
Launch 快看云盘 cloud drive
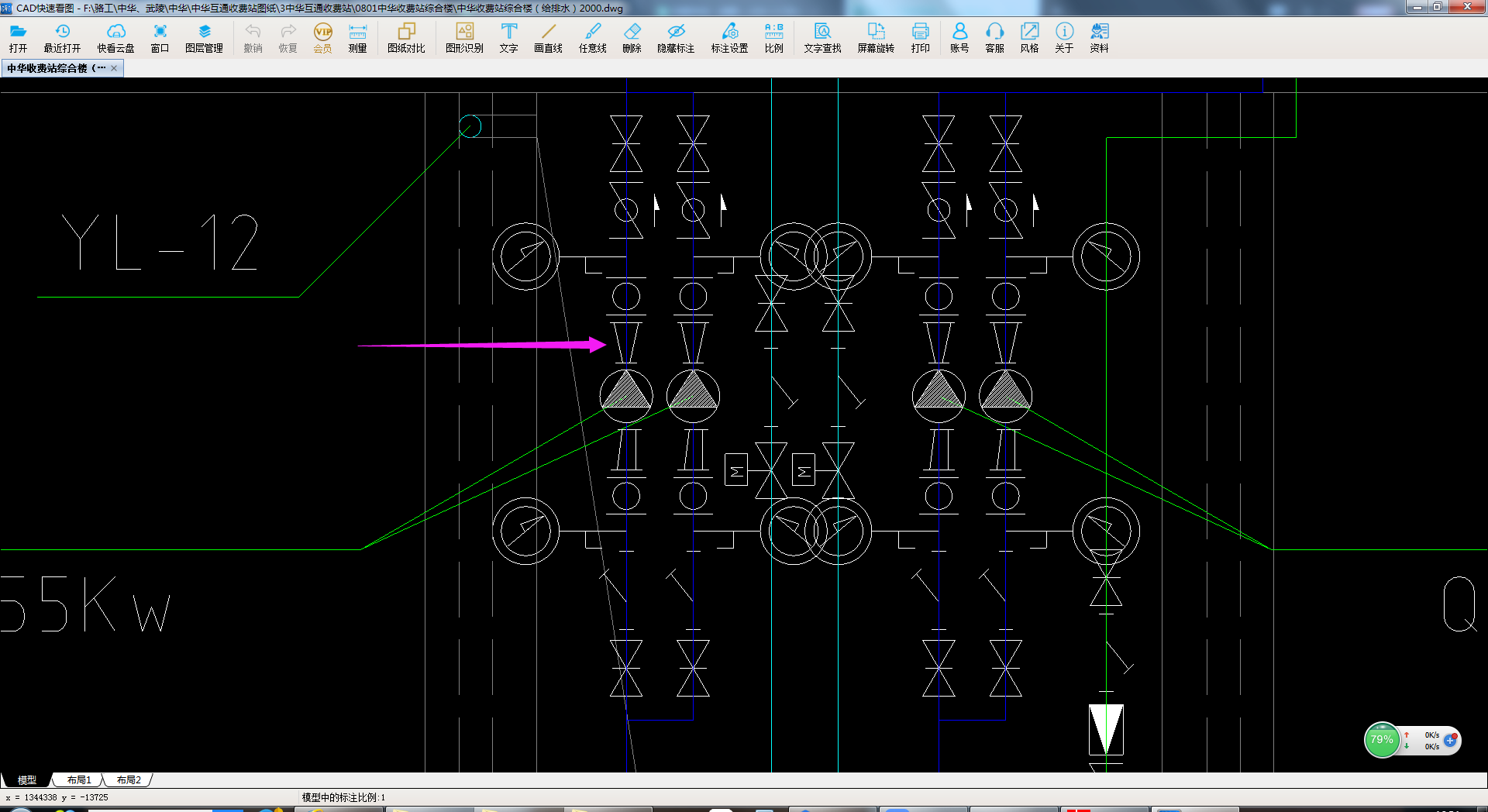115,38
